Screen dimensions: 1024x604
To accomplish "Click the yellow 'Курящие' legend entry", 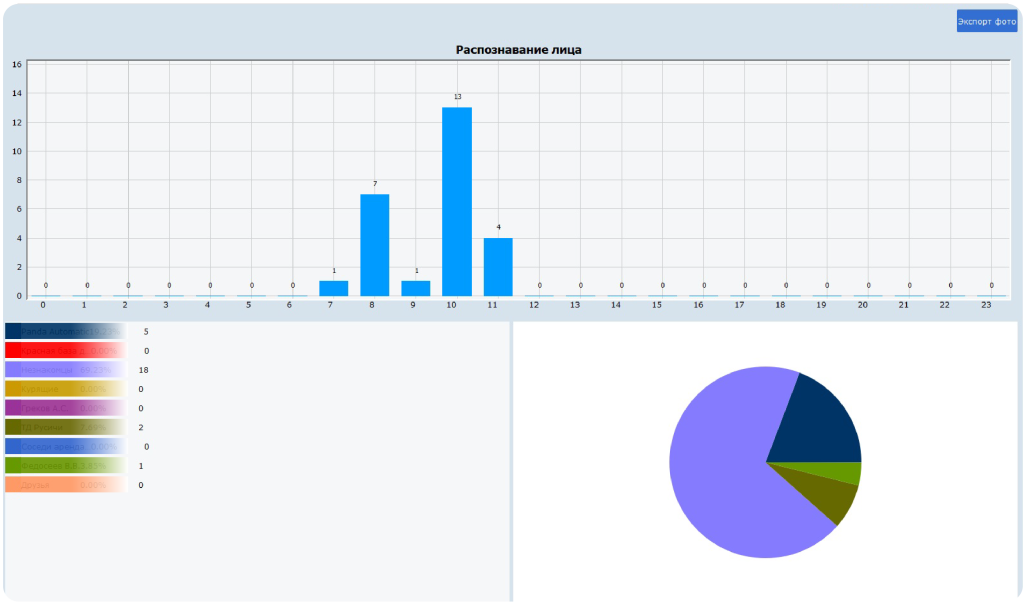I will (64, 389).
